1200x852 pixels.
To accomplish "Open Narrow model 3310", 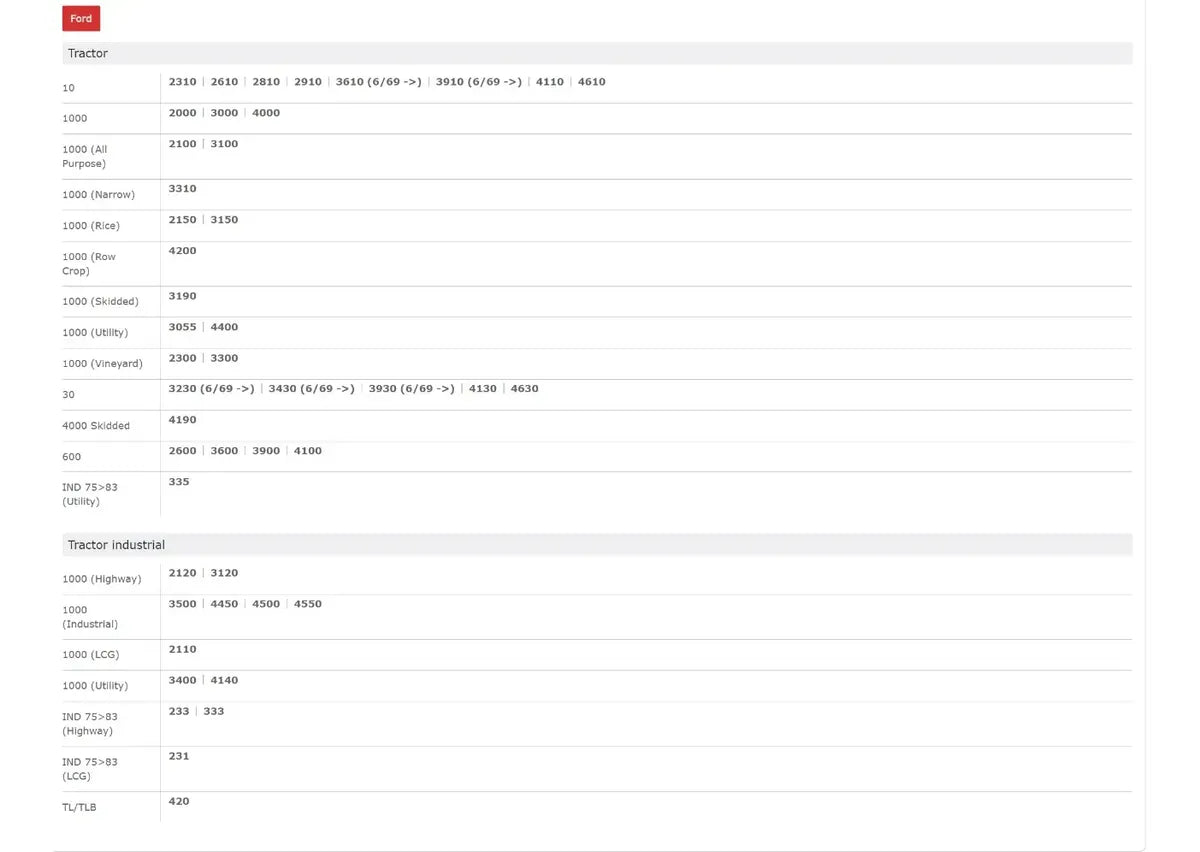I will [x=183, y=189].
